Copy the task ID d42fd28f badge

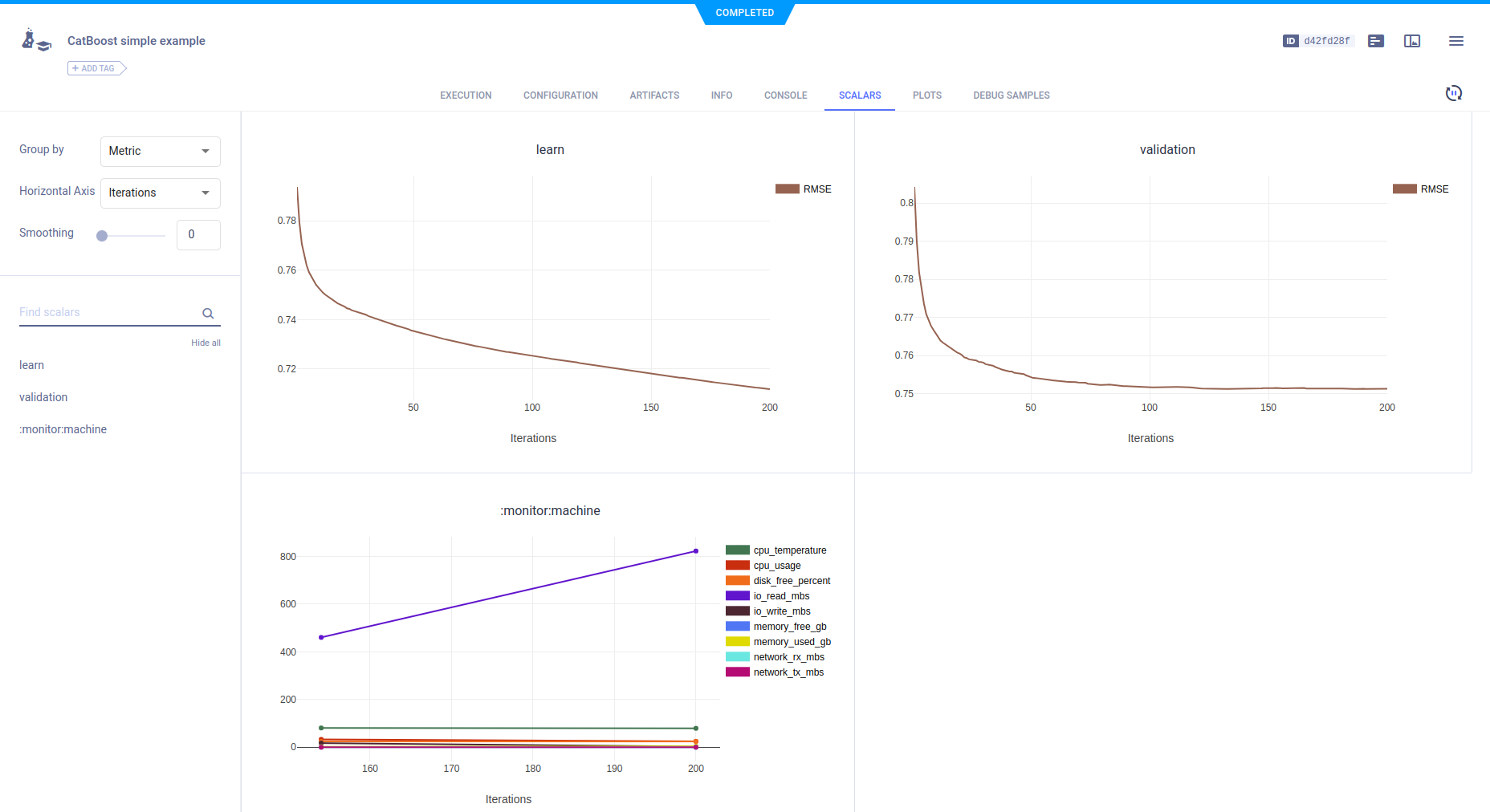coord(1317,41)
